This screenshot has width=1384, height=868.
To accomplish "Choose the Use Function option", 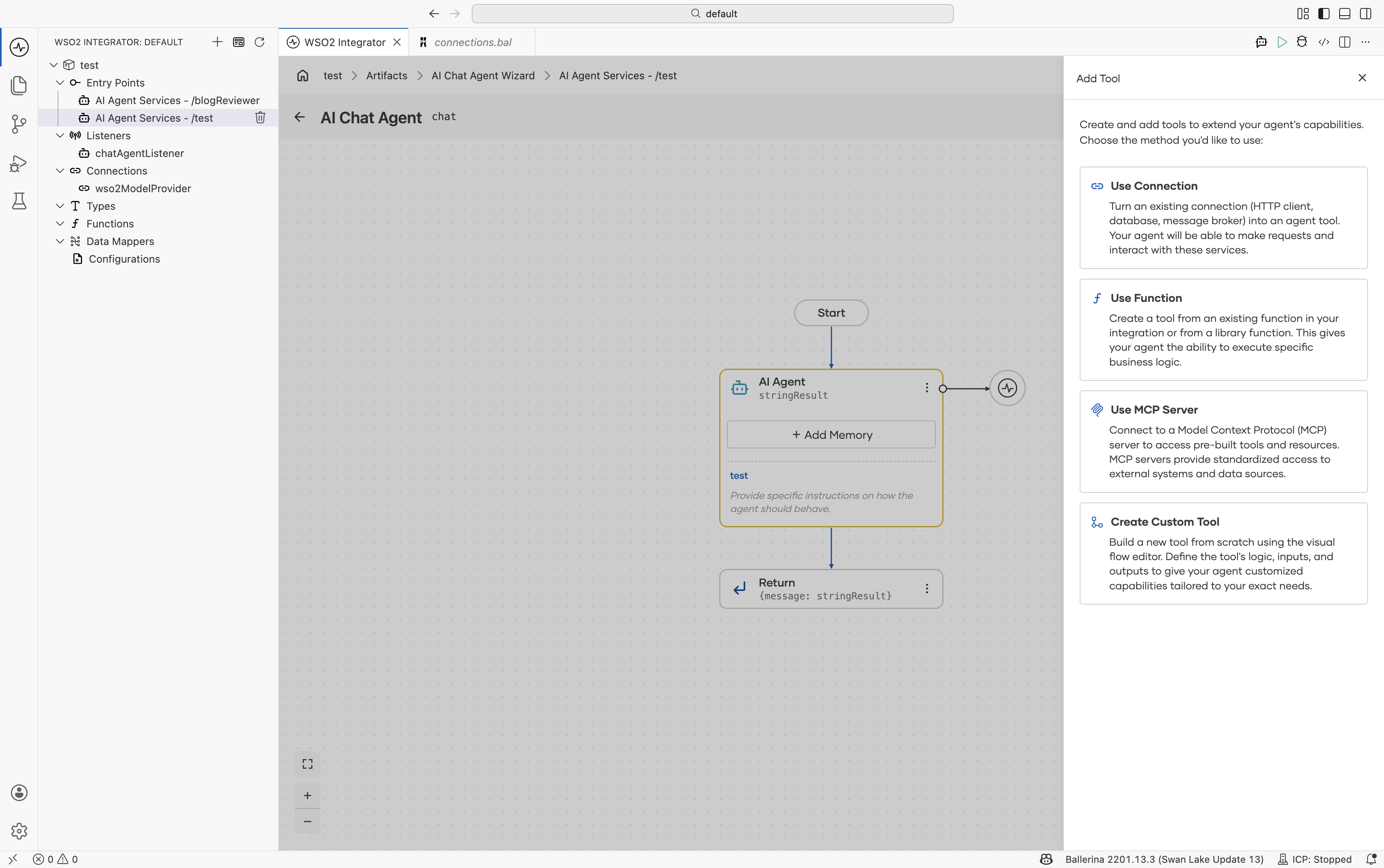I will 1223,330.
